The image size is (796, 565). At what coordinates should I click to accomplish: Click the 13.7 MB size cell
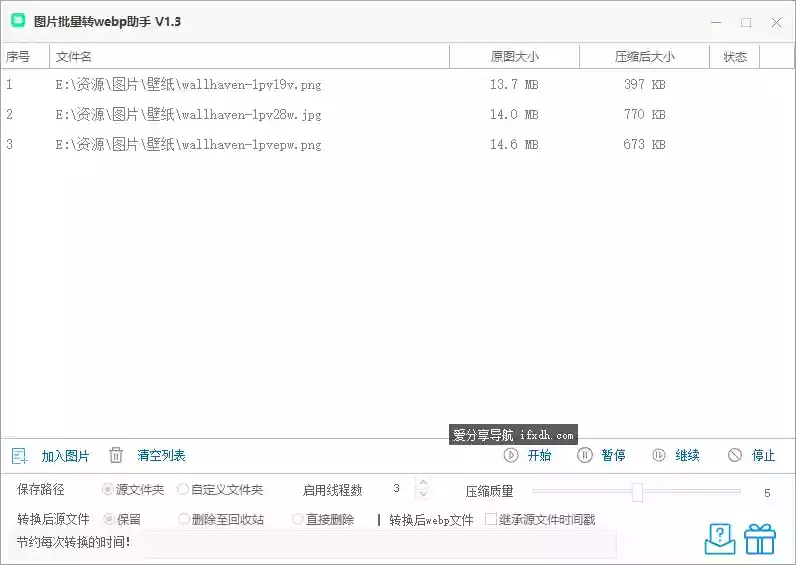pyautogui.click(x=514, y=84)
